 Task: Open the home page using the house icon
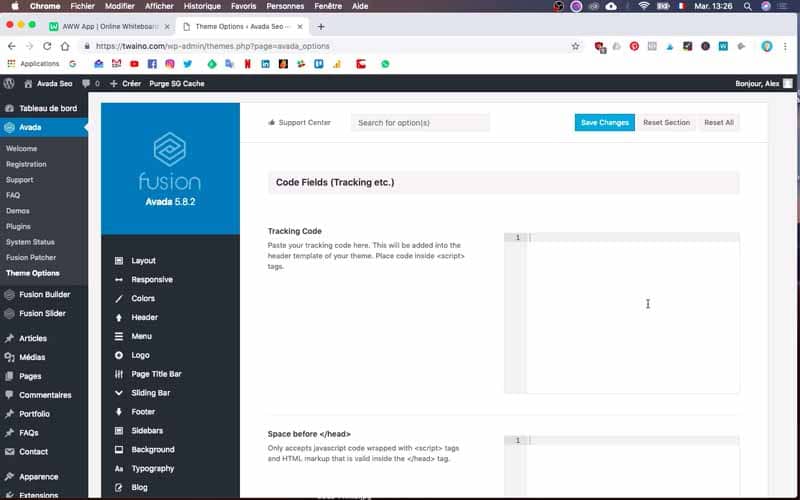click(x=65, y=46)
